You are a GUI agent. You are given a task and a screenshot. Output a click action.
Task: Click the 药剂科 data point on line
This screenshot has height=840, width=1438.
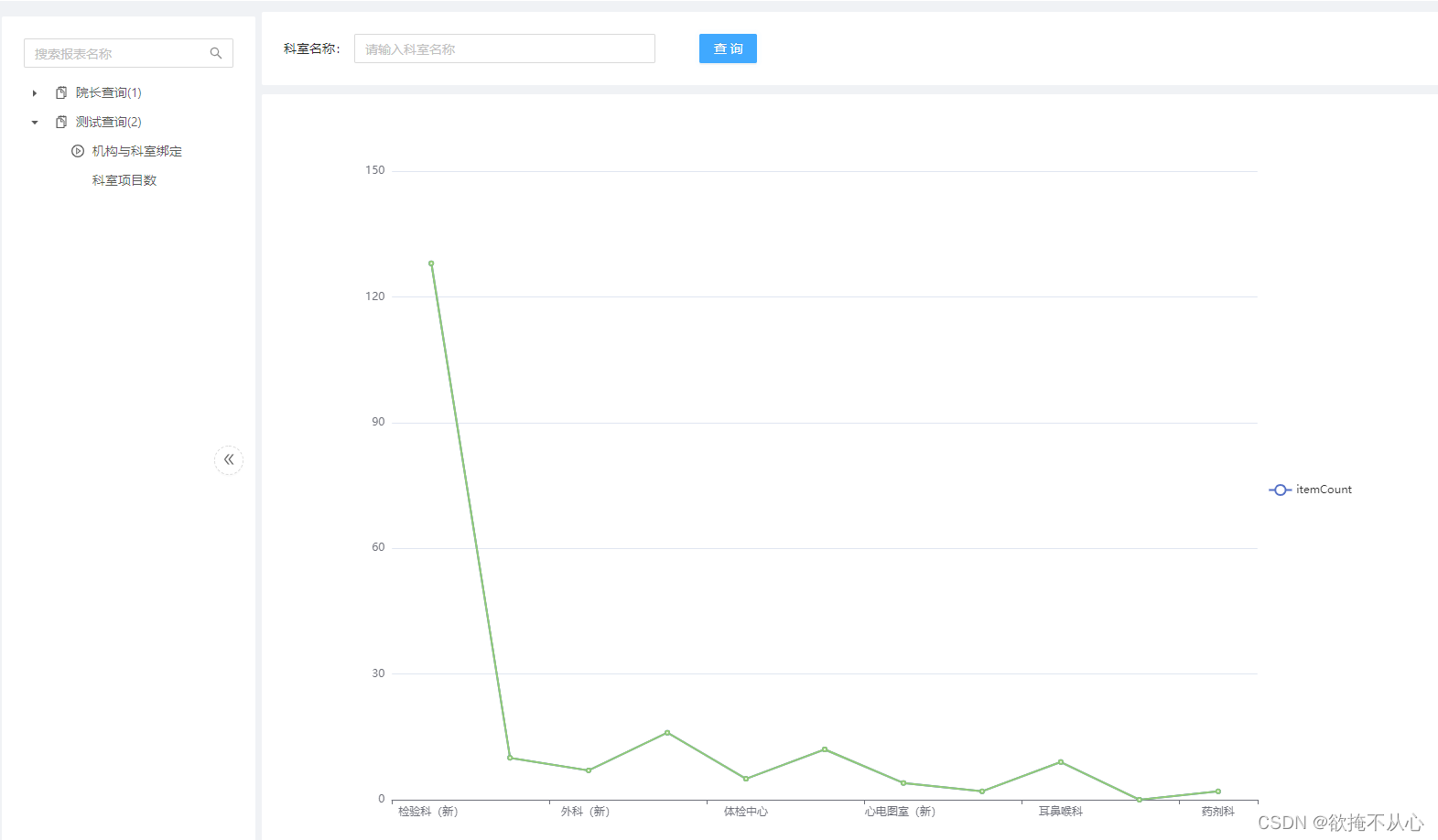[1218, 792]
